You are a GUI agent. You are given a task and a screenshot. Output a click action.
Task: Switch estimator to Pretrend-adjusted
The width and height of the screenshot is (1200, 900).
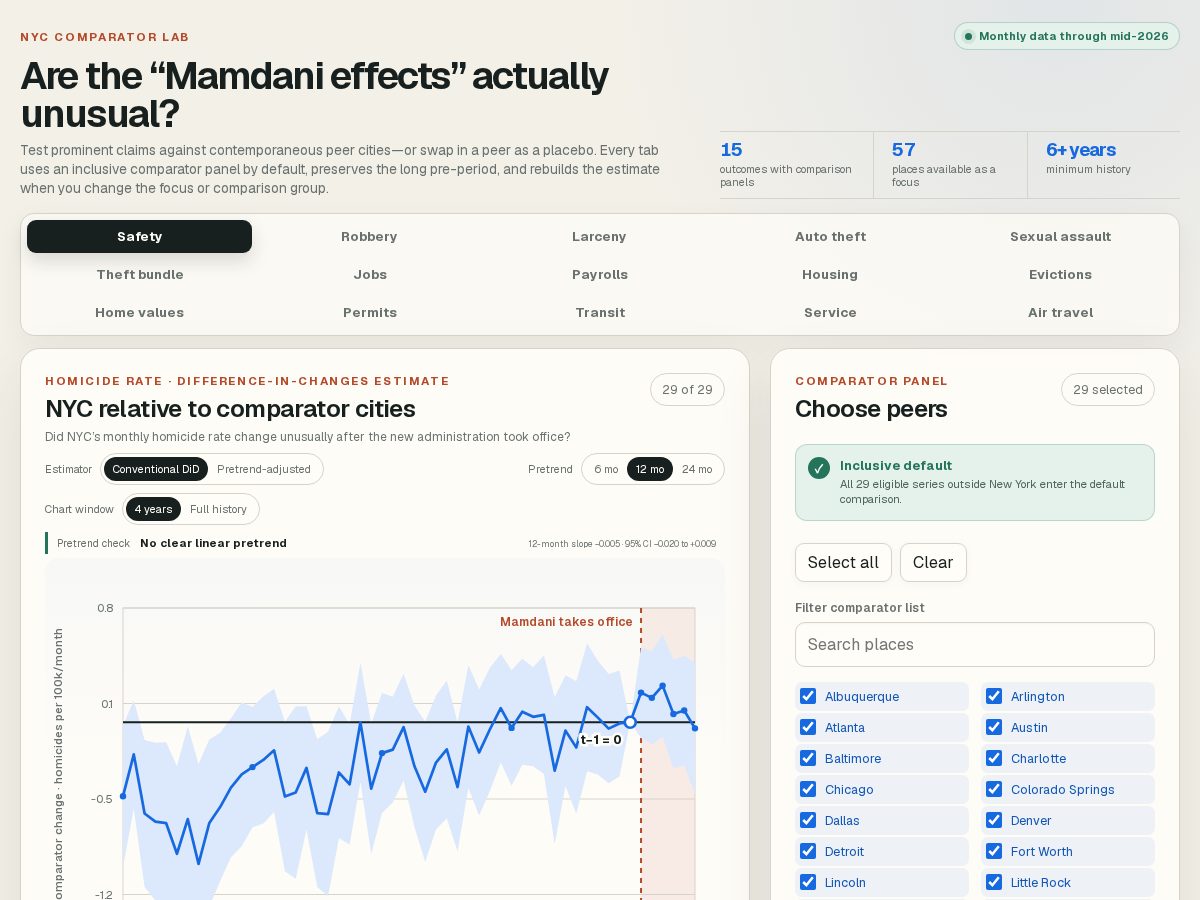click(x=264, y=469)
